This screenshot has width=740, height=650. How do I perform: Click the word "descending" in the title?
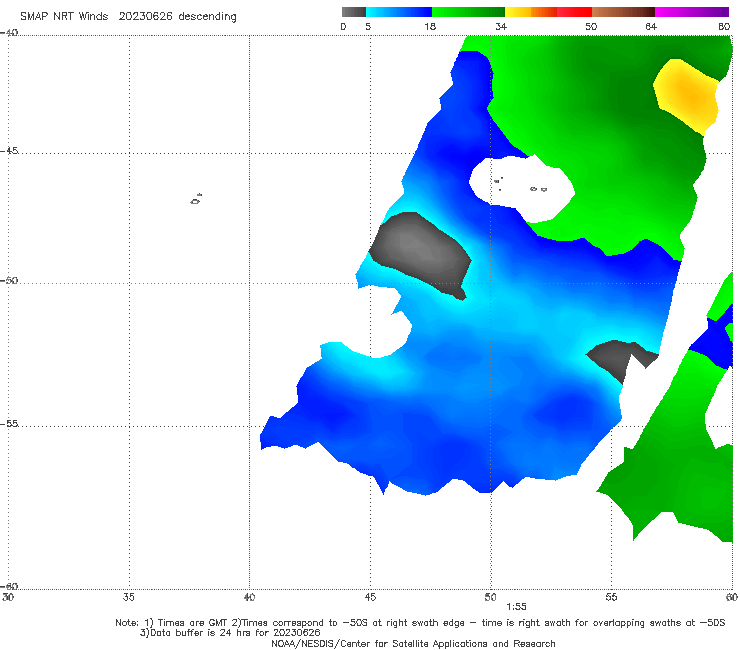point(208,17)
